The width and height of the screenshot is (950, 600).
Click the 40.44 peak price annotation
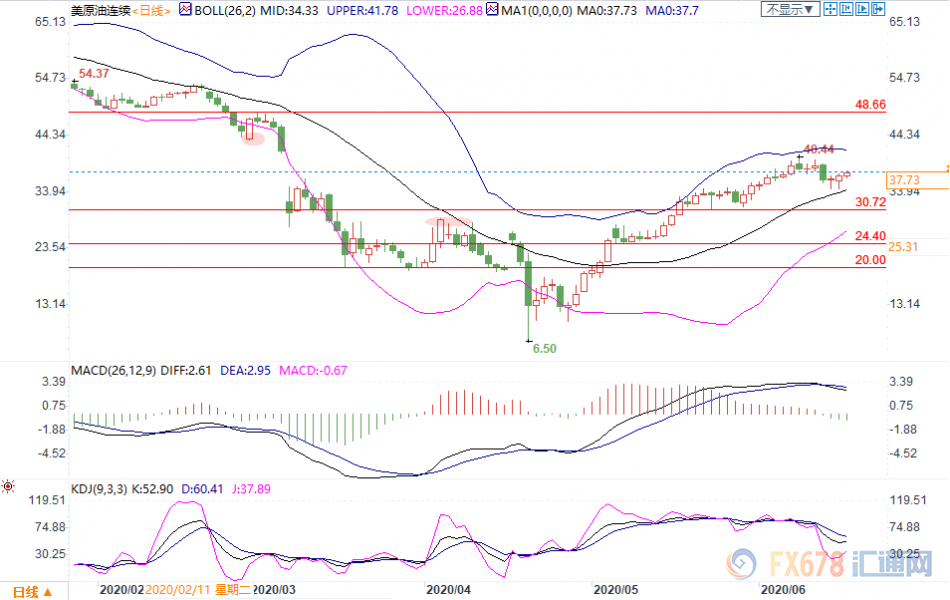819,148
